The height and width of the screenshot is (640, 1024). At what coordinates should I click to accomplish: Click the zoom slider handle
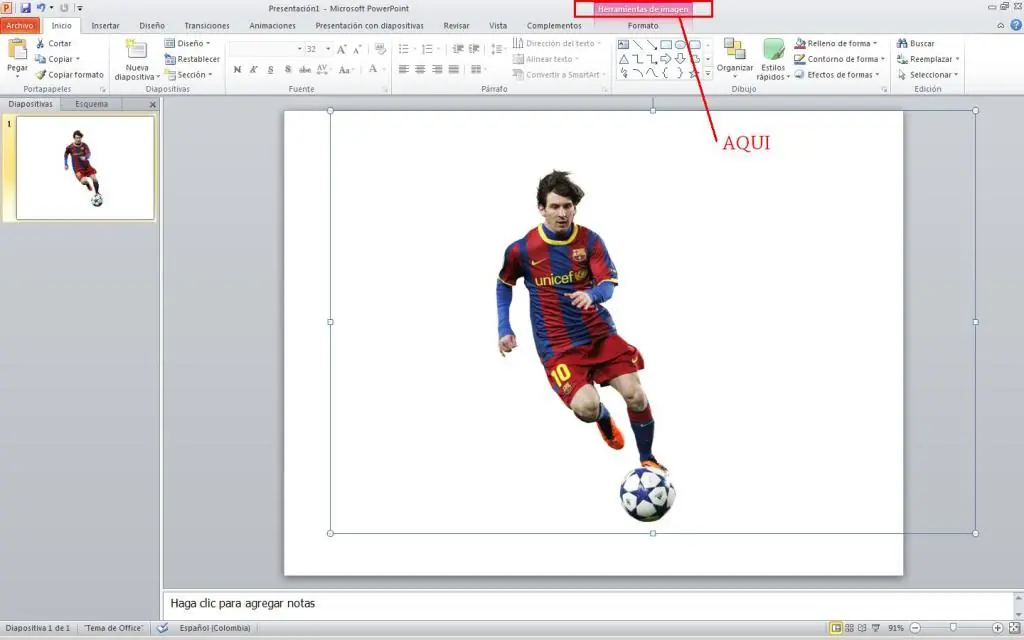[x=953, y=628]
